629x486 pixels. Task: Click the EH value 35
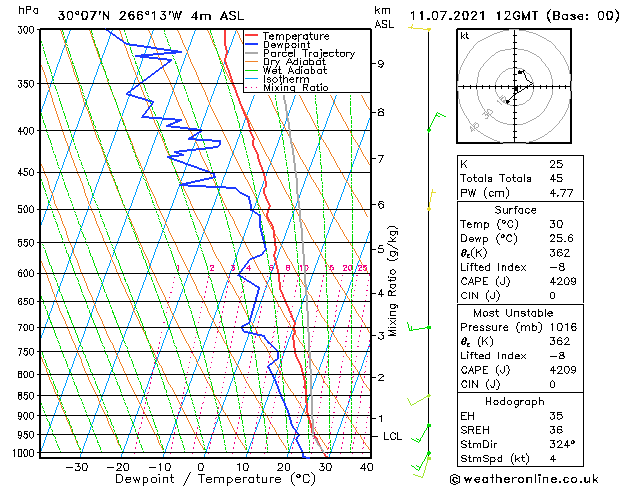(x=556, y=416)
